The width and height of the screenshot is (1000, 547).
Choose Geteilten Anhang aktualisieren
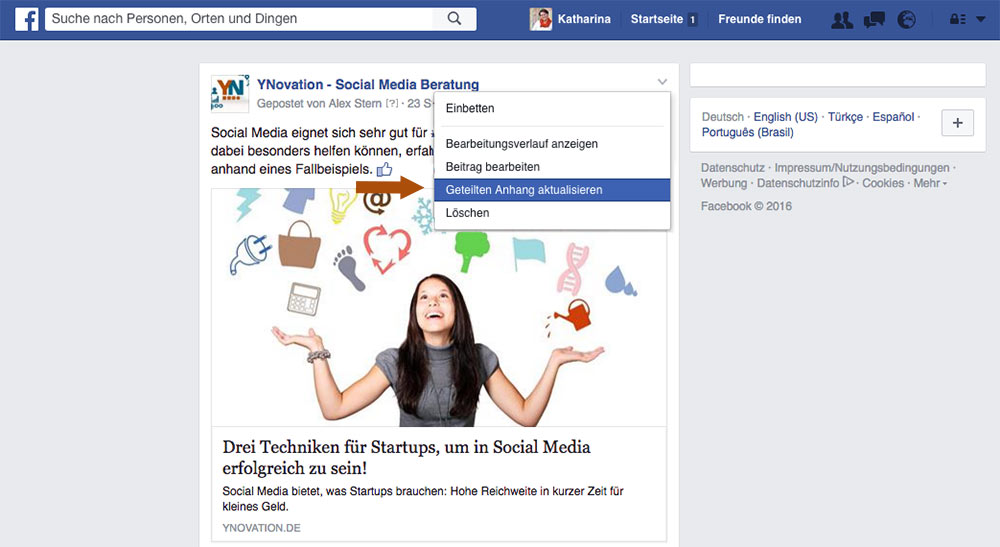[x=552, y=190]
